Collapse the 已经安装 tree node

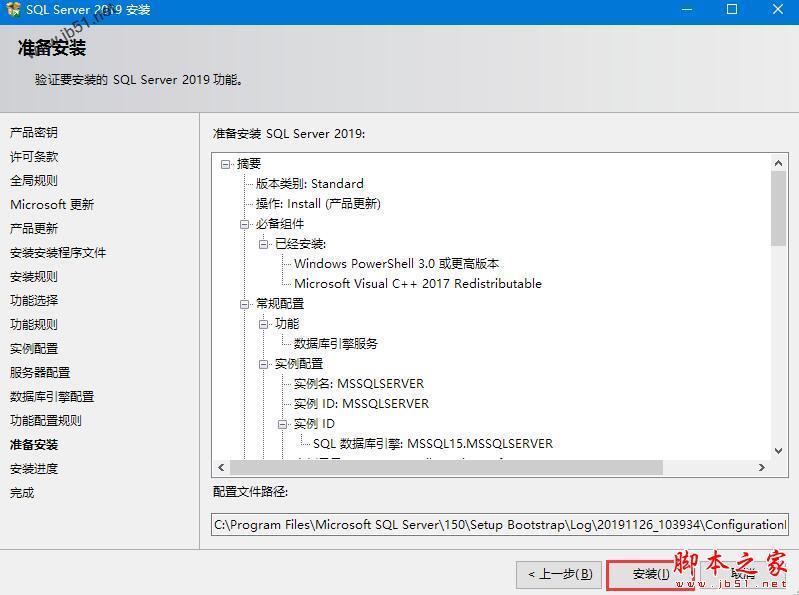pos(263,244)
